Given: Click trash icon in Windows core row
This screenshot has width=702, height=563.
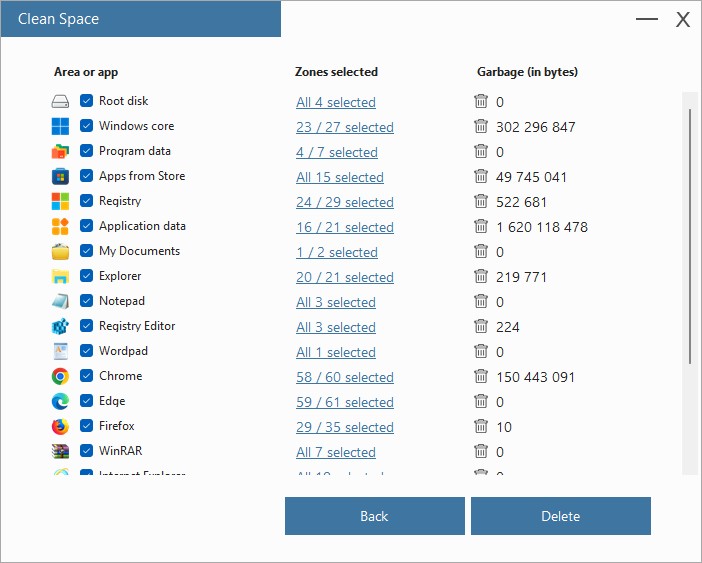Looking at the screenshot, I should click(481, 126).
